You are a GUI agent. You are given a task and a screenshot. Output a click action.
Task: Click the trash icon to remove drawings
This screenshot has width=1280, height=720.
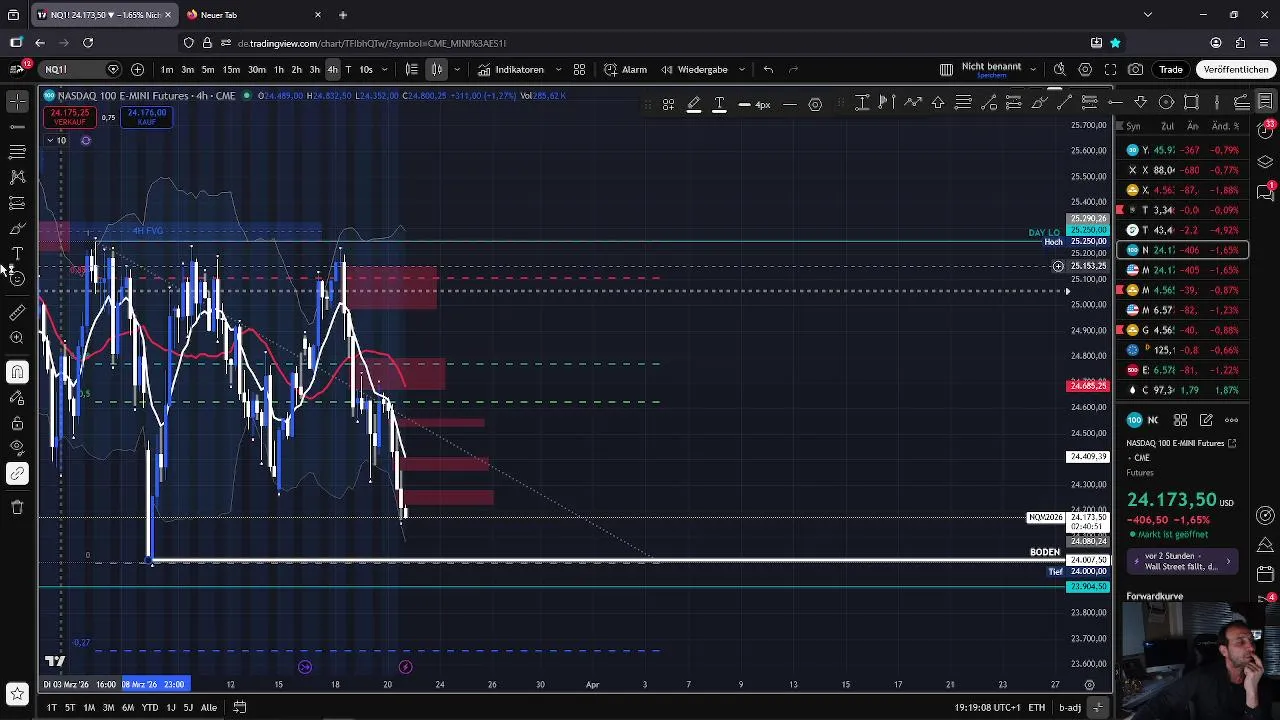[x=17, y=507]
